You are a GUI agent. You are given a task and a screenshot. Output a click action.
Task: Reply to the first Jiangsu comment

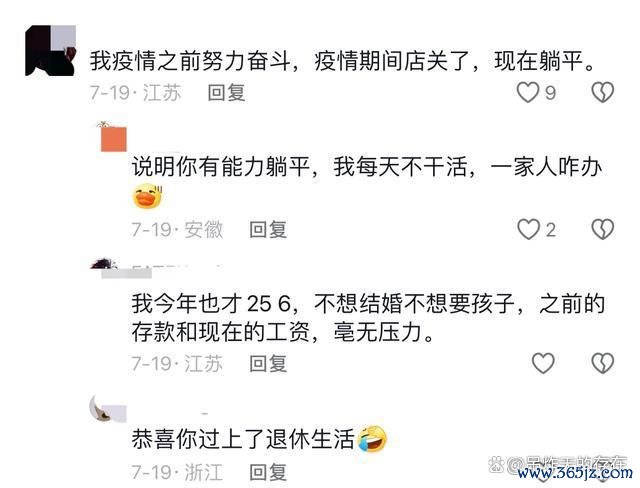pyautogui.click(x=226, y=93)
